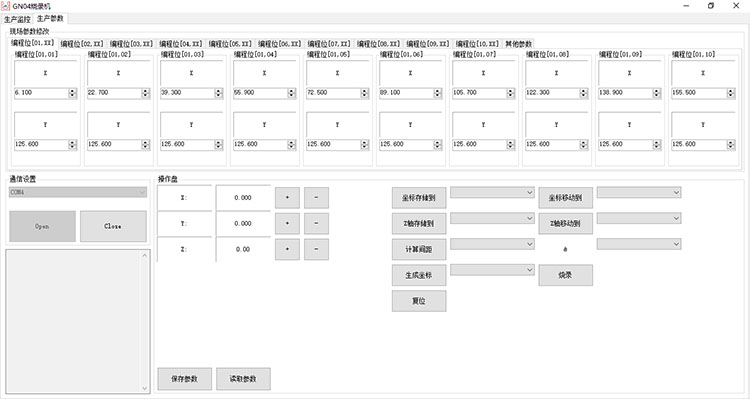Click the GN04 app icon in title bar
This screenshot has width=750, height=399.
6,6
